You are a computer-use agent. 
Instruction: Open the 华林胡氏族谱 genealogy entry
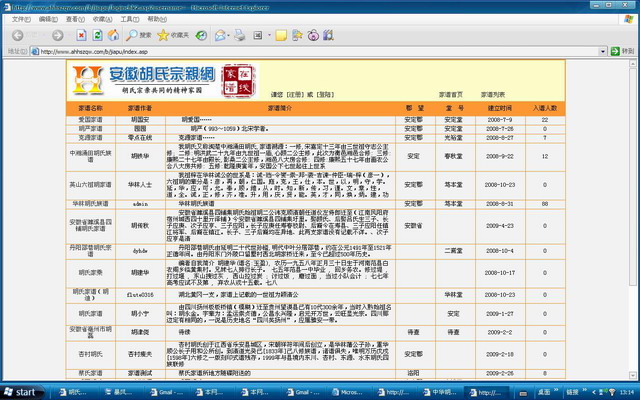coord(91,204)
